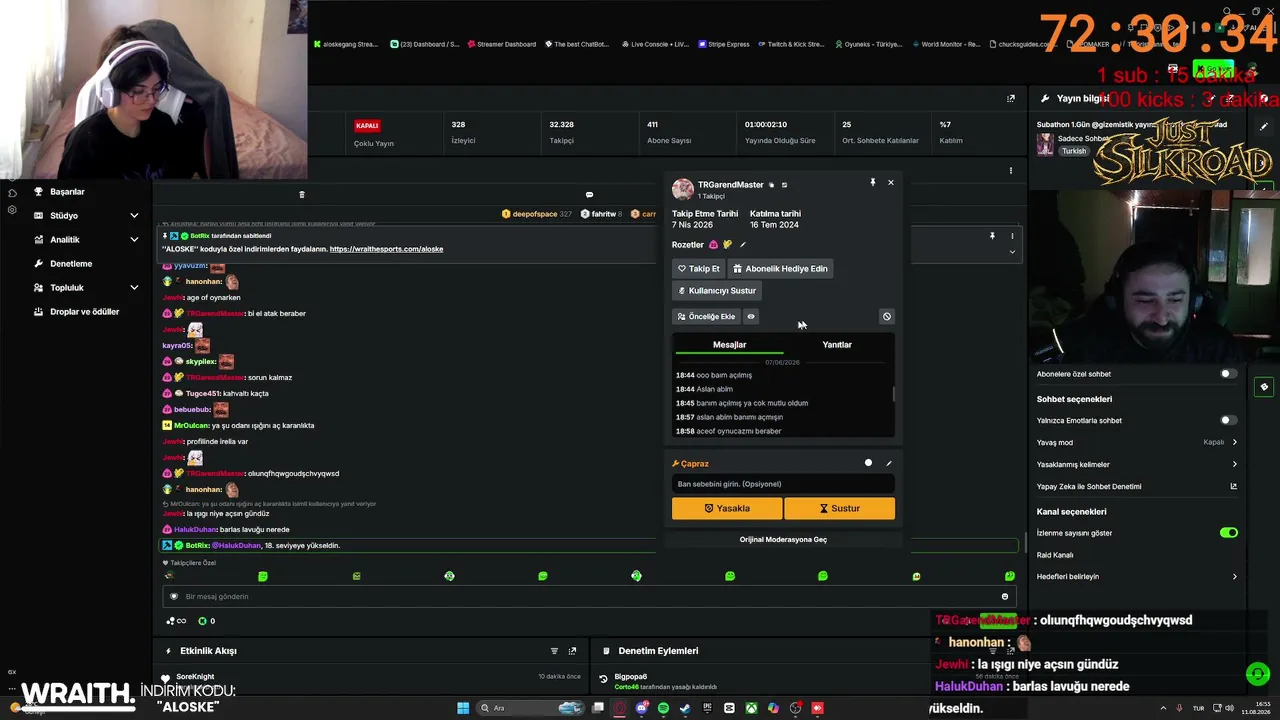Open the Streamer Dashboard browser tab
Screen dimensions: 1280x720
[501, 44]
